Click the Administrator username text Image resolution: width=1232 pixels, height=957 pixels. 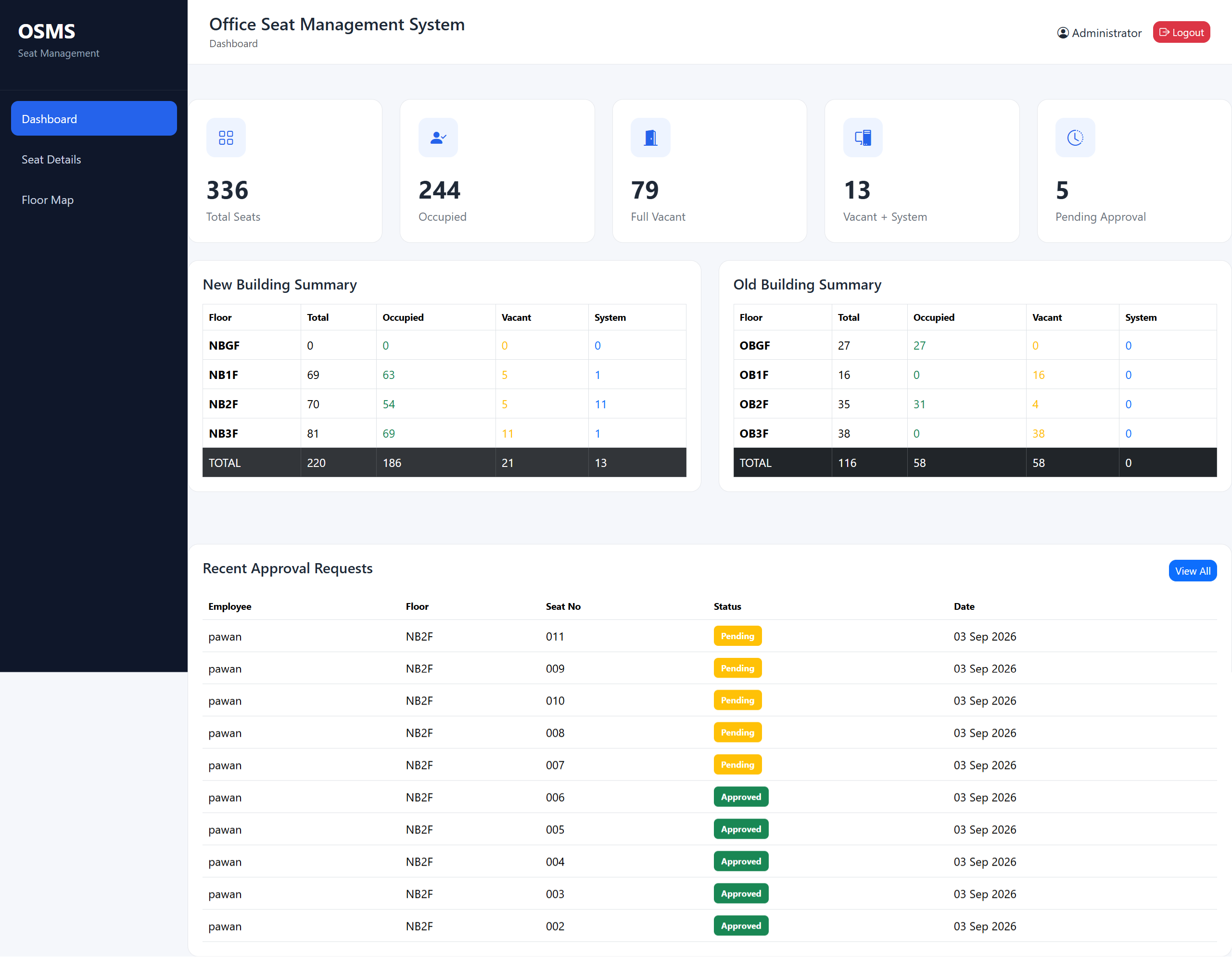click(x=1106, y=33)
